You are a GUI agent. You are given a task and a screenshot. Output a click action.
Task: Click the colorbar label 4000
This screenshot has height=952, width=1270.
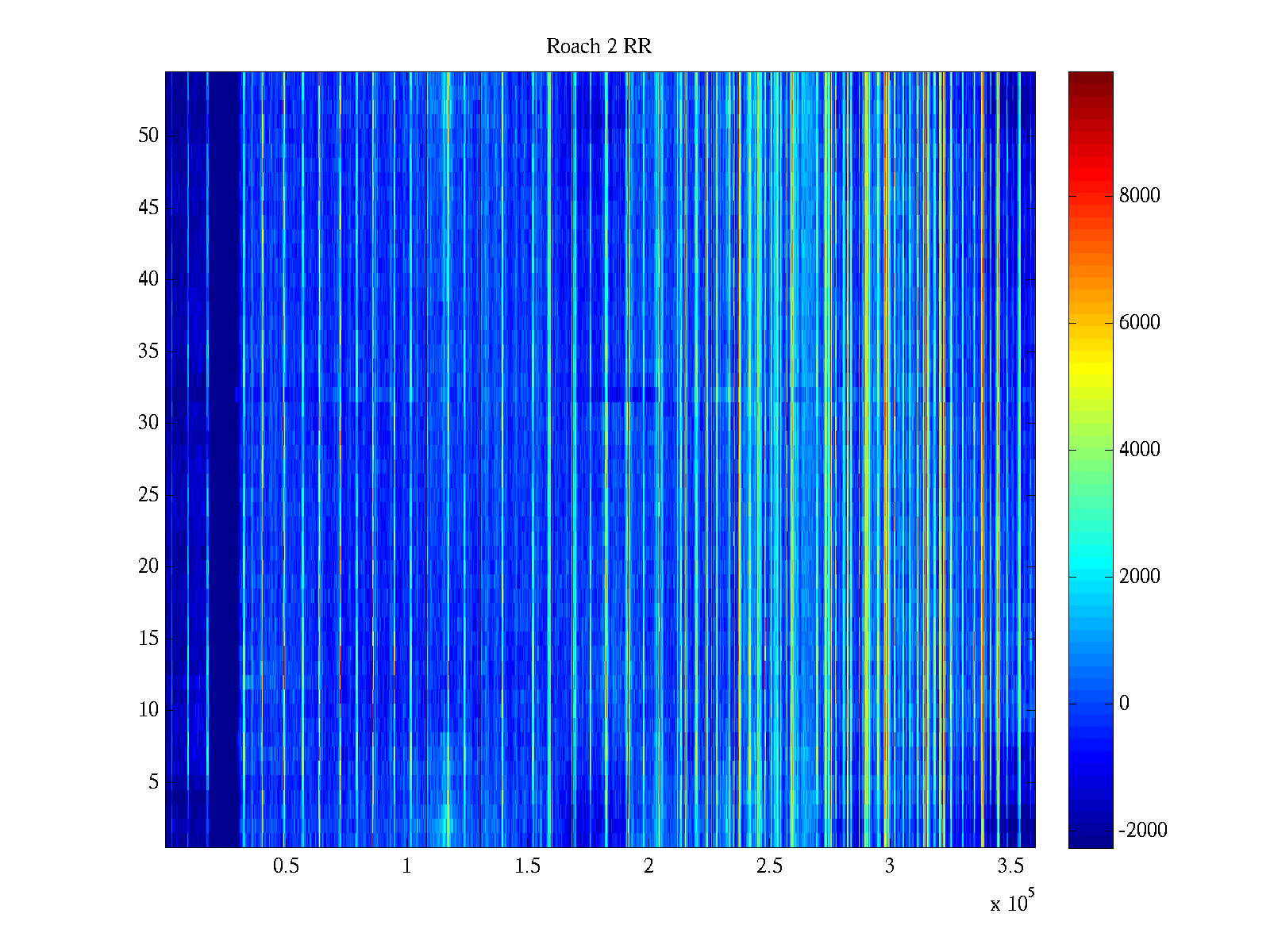pyautogui.click(x=1139, y=450)
